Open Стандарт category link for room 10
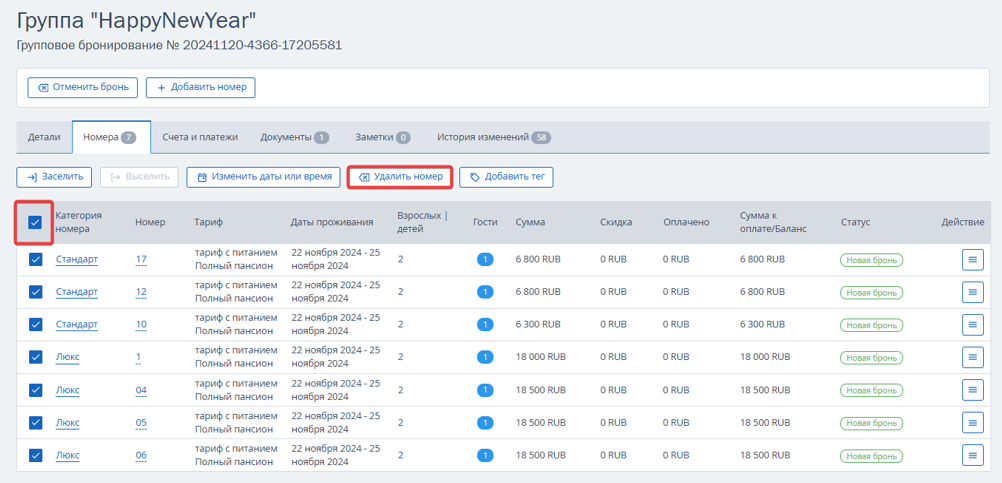Viewport: 1002px width, 483px height. pyautogui.click(x=77, y=325)
